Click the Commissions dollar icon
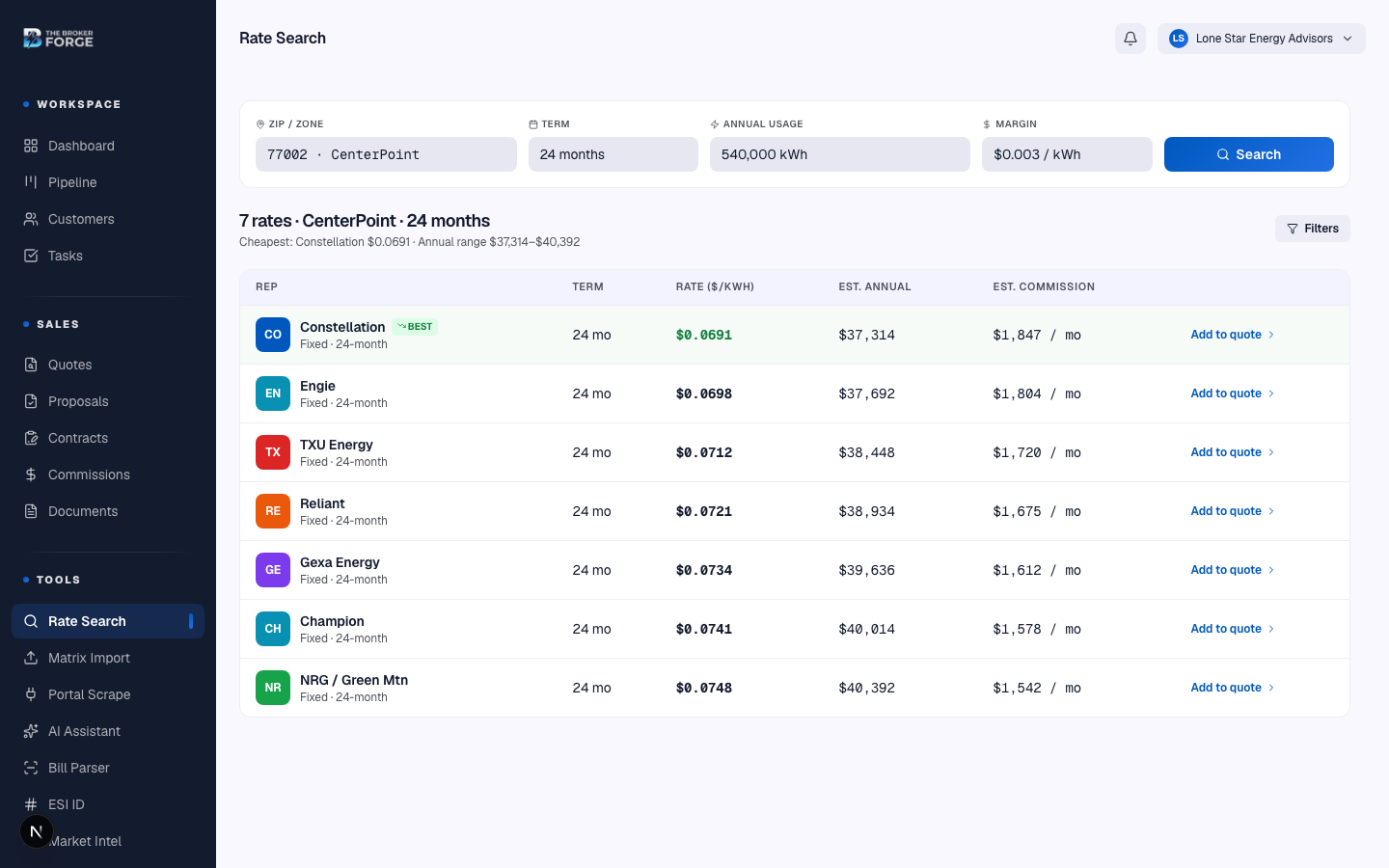Viewport: 1389px width, 868px height. (31, 475)
